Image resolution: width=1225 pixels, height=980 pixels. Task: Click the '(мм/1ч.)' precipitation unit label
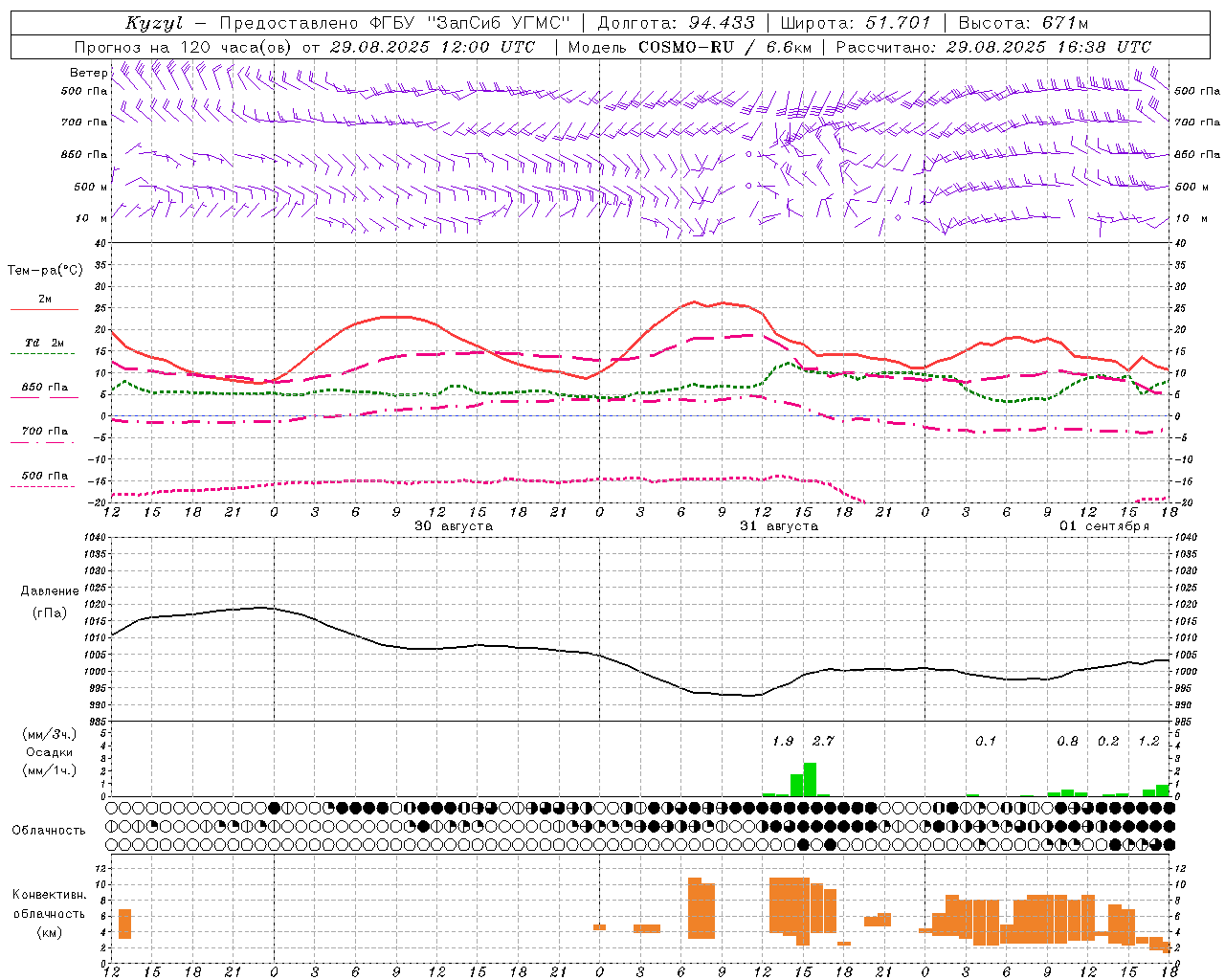(x=50, y=770)
